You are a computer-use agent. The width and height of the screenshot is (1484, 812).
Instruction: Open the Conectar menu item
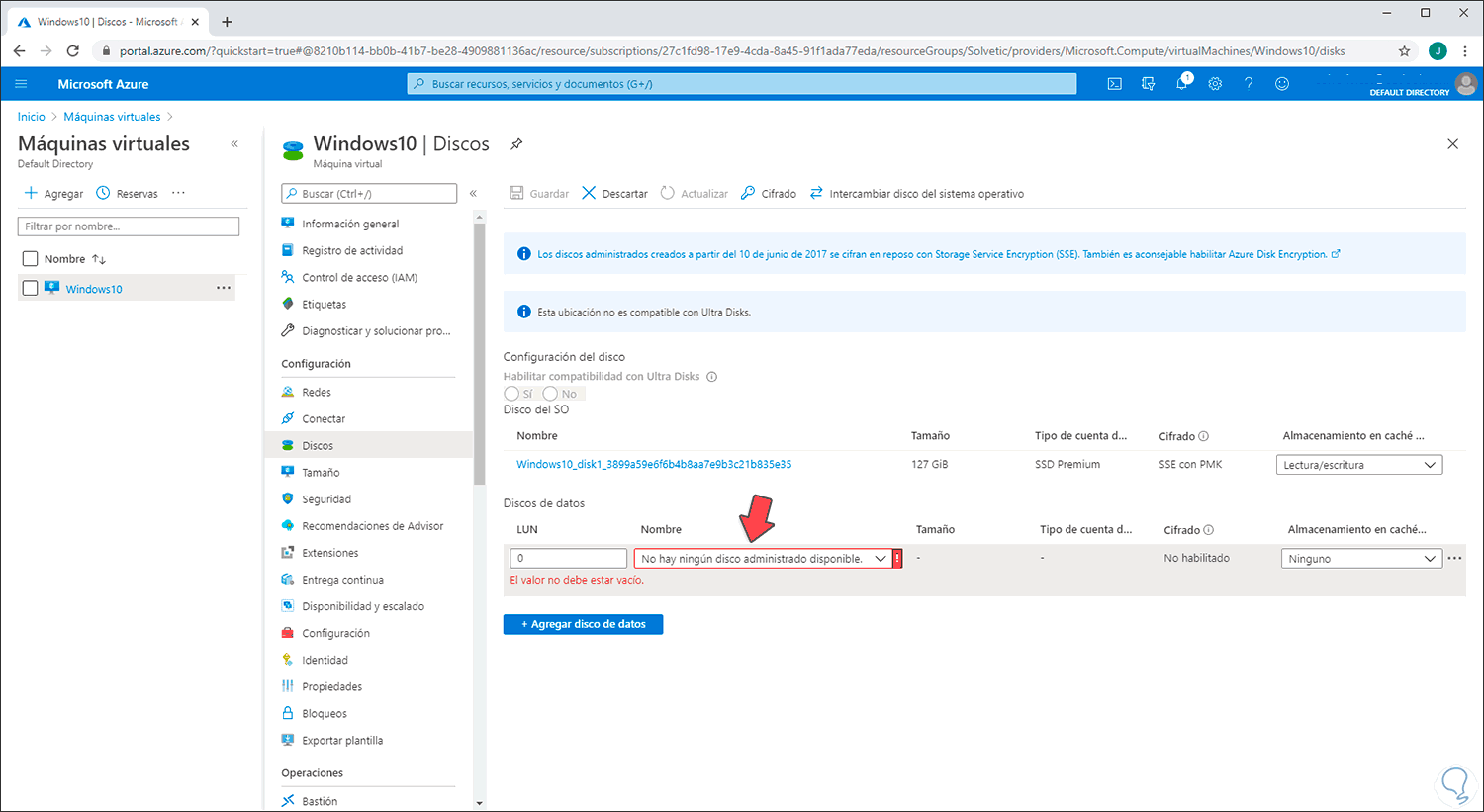click(x=324, y=419)
